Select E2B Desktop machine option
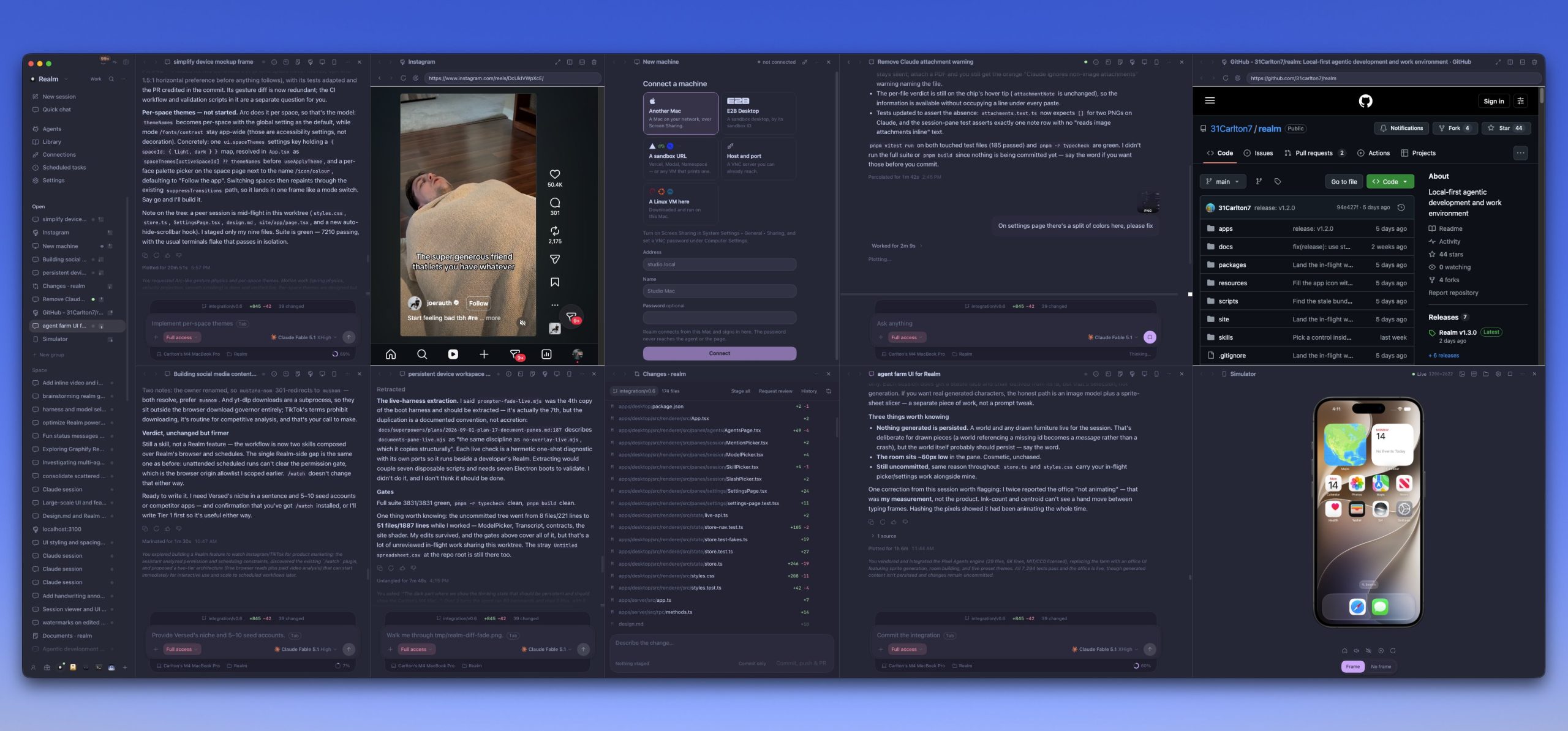This screenshot has height=731, width=1568. pyautogui.click(x=758, y=113)
